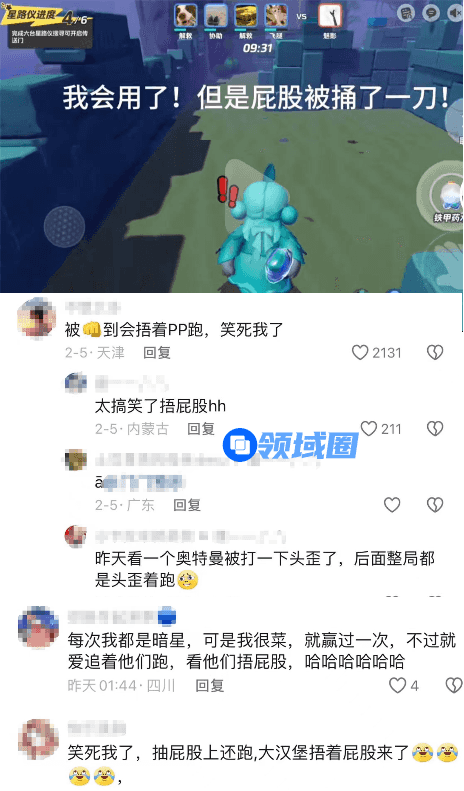Select the dog teammate avatar at top

(x=186, y=16)
